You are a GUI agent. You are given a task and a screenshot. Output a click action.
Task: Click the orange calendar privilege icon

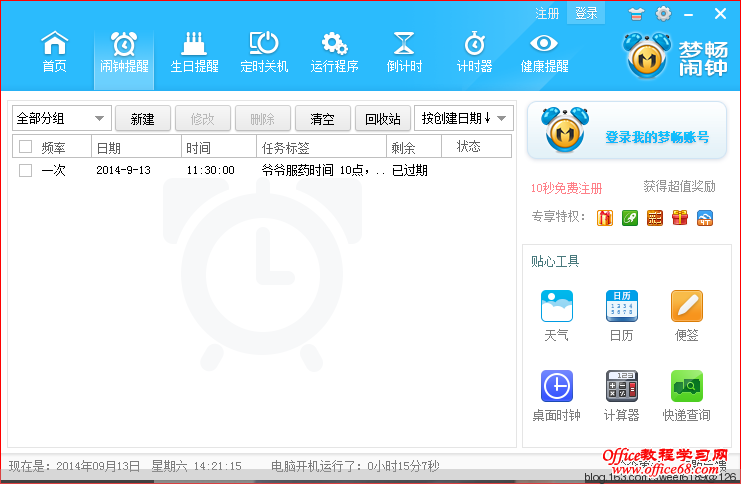point(655,218)
